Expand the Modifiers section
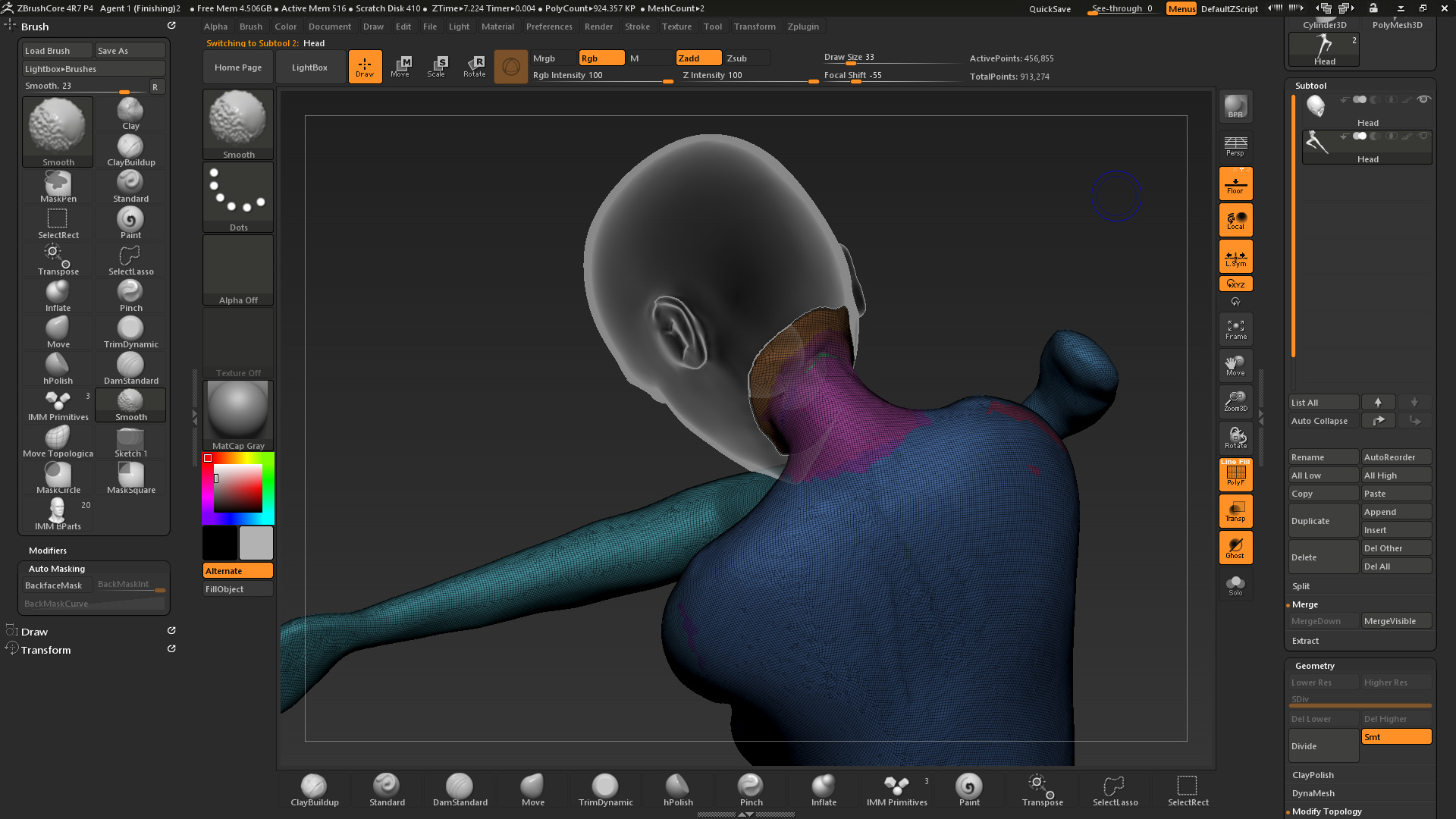 [x=48, y=551]
